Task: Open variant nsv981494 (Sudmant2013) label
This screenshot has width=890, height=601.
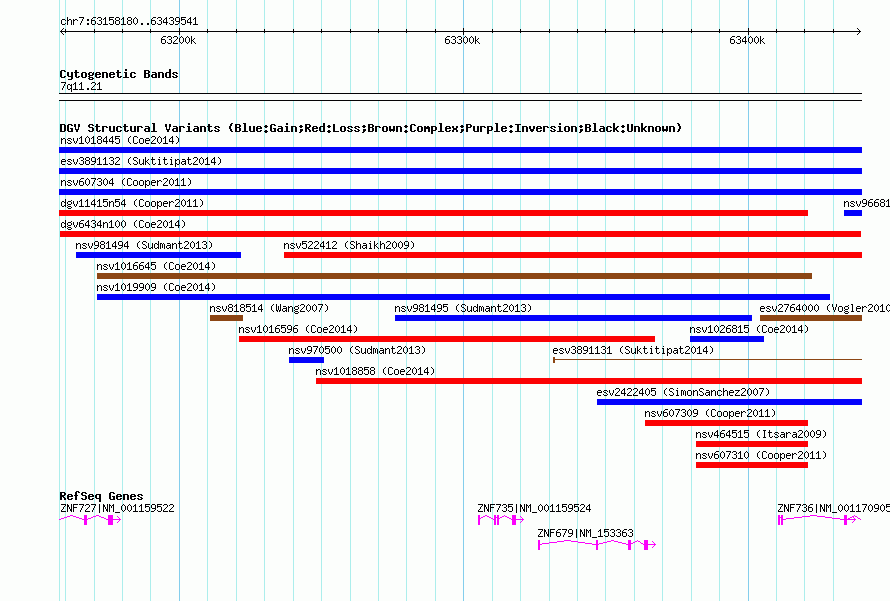Action: point(144,245)
